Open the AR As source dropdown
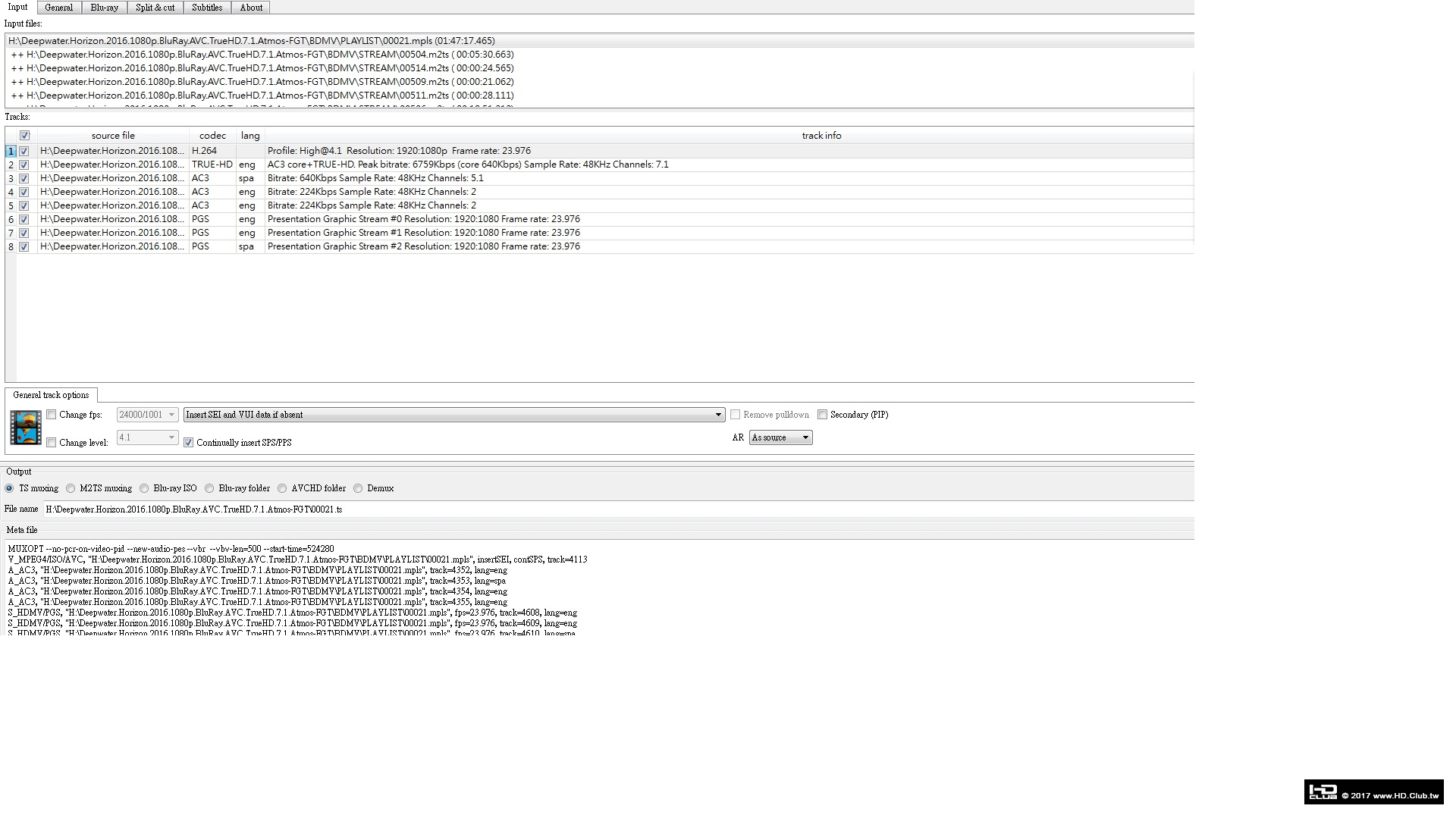Image resolution: width=1456 pixels, height=815 pixels. click(x=780, y=437)
